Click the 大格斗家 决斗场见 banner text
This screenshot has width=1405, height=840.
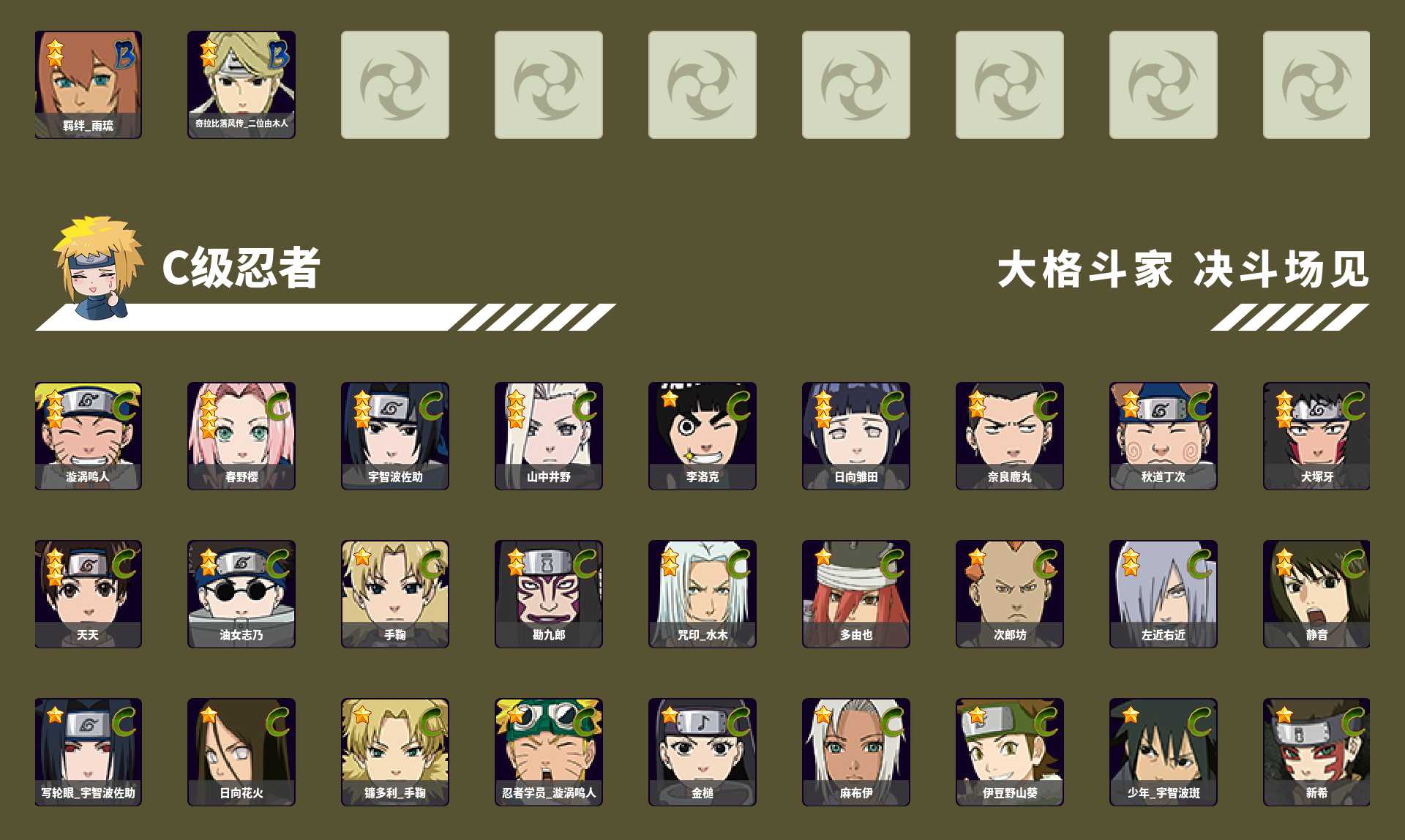click(1183, 269)
